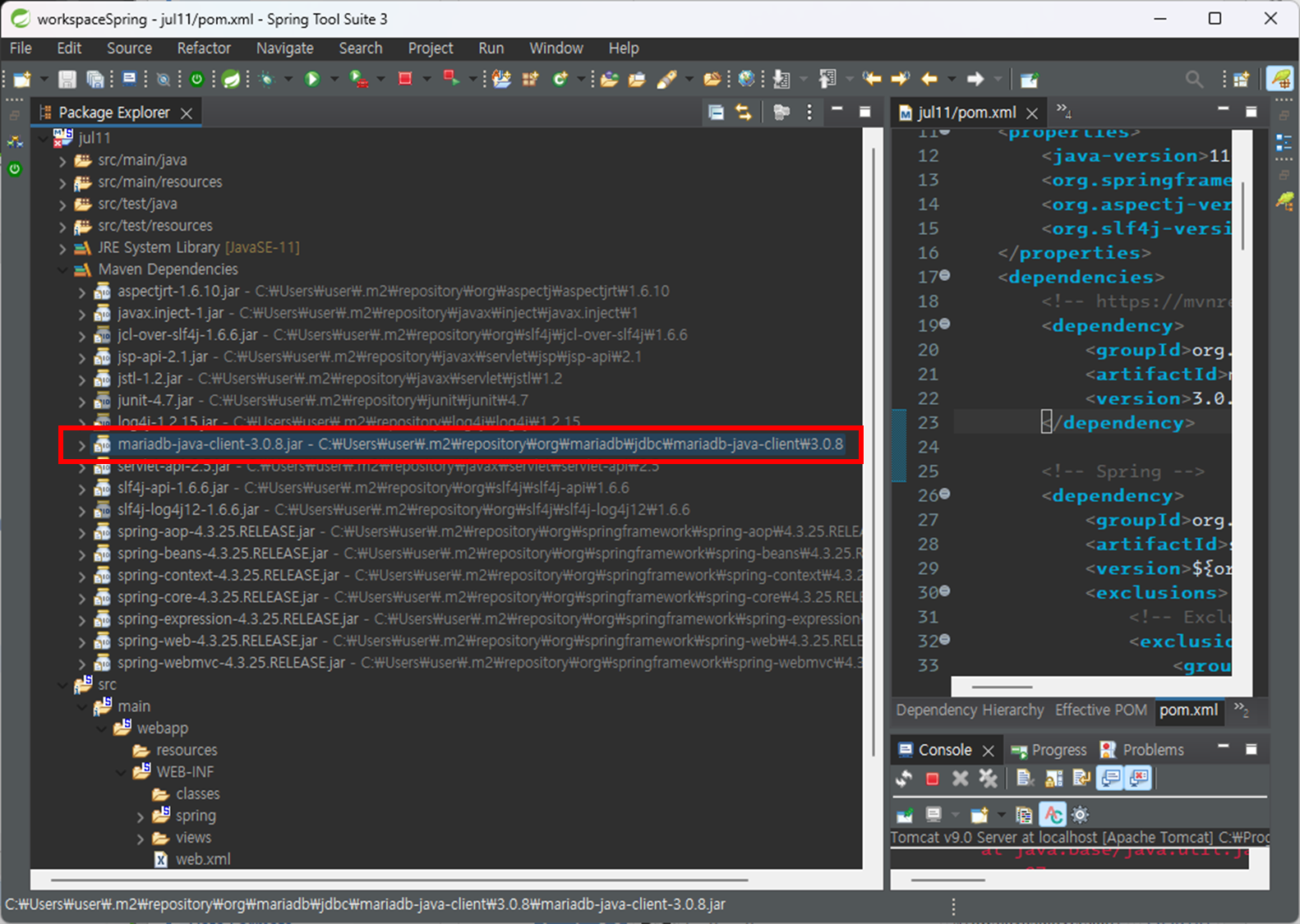Expand the src/main/java folder
The height and width of the screenshot is (924, 1300).
[62, 161]
